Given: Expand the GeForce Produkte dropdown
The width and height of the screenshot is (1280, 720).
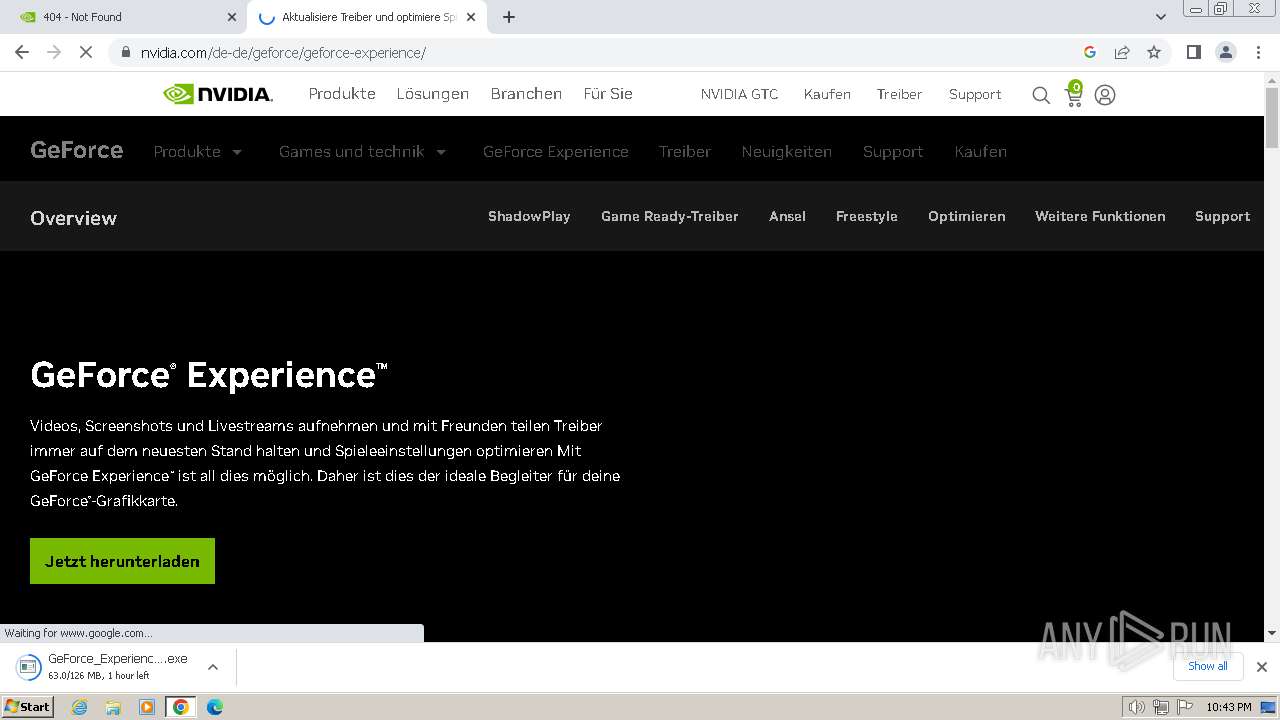Looking at the screenshot, I should pyautogui.click(x=198, y=152).
